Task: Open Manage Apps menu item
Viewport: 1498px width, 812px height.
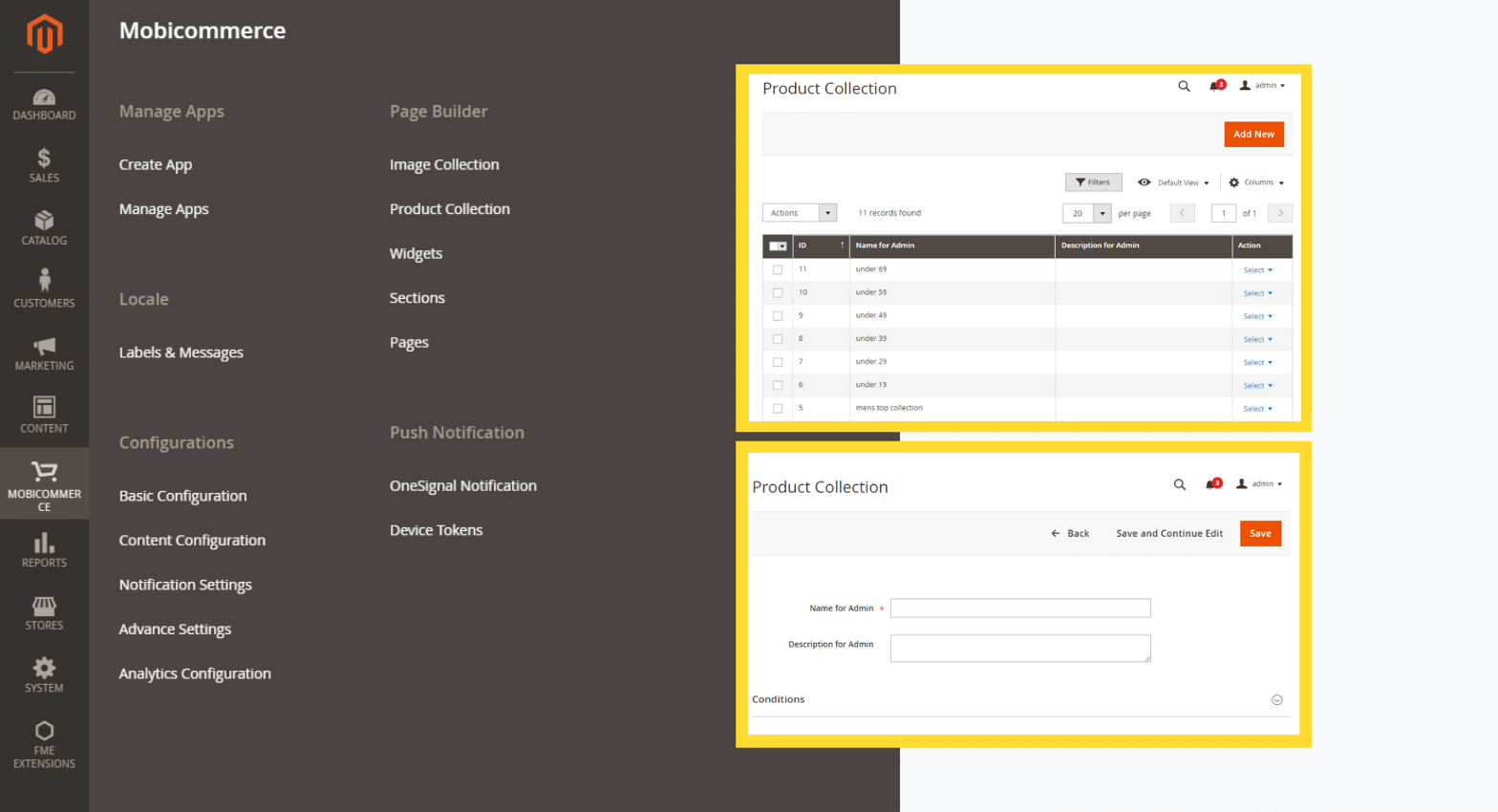Action: (x=163, y=209)
